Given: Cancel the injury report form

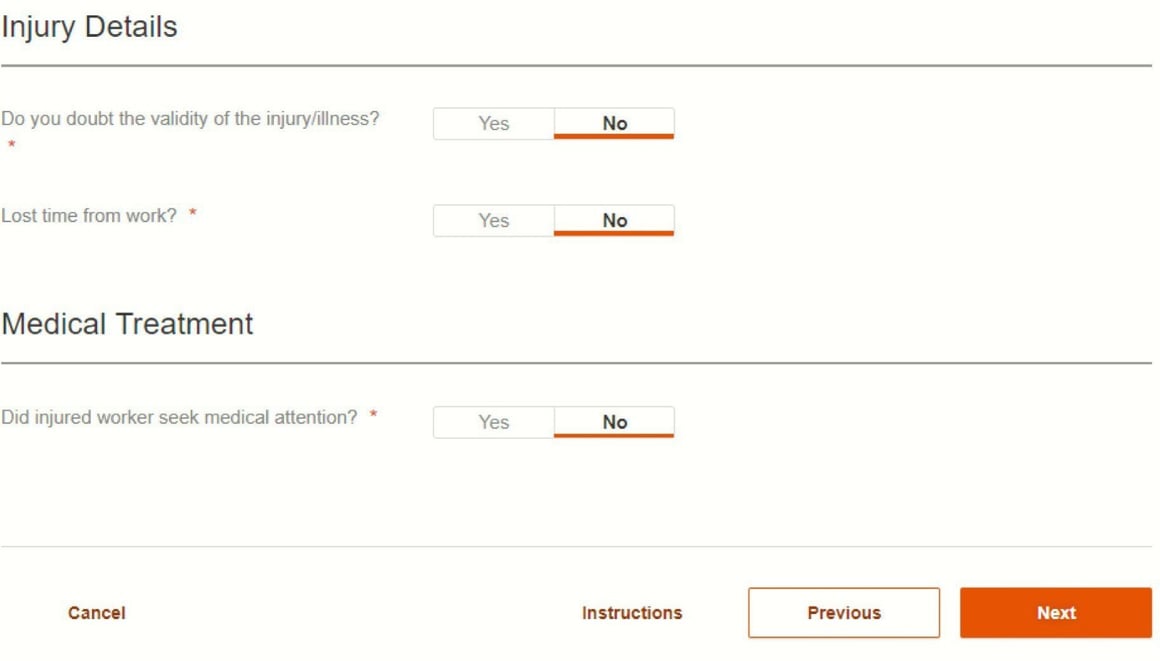Looking at the screenshot, I should coord(97,613).
